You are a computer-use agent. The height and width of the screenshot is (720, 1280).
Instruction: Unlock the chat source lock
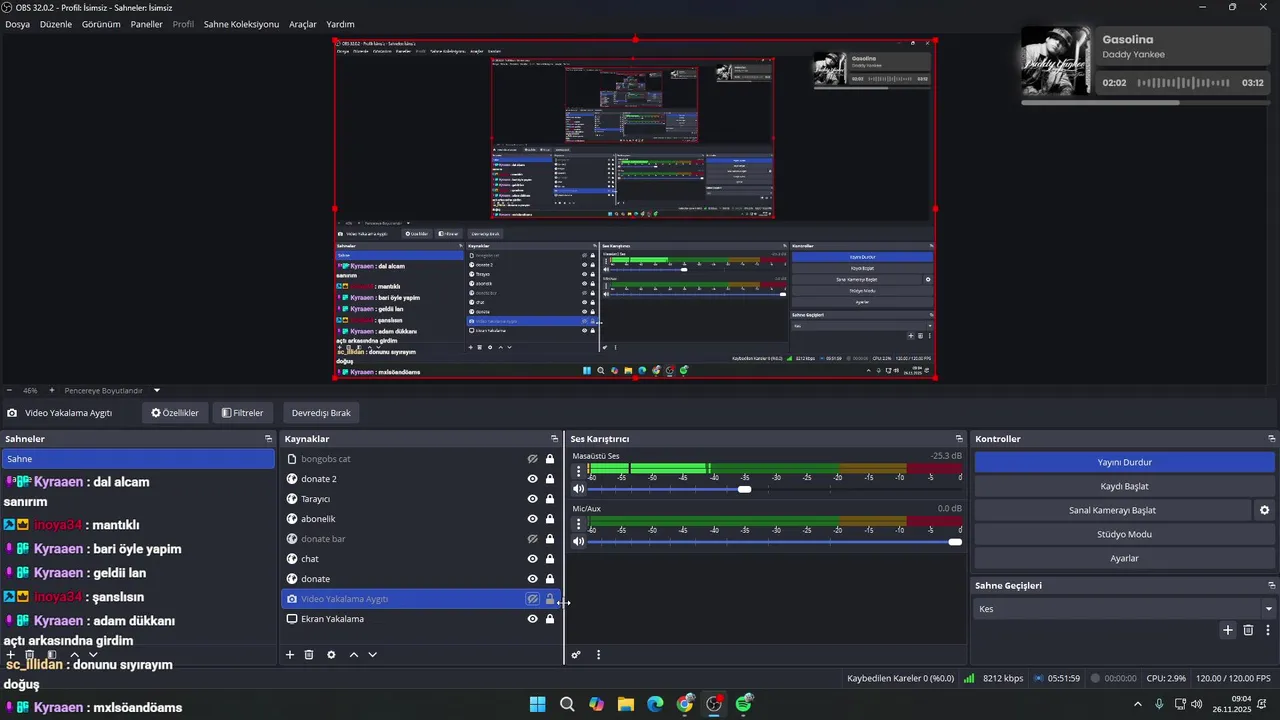550,559
